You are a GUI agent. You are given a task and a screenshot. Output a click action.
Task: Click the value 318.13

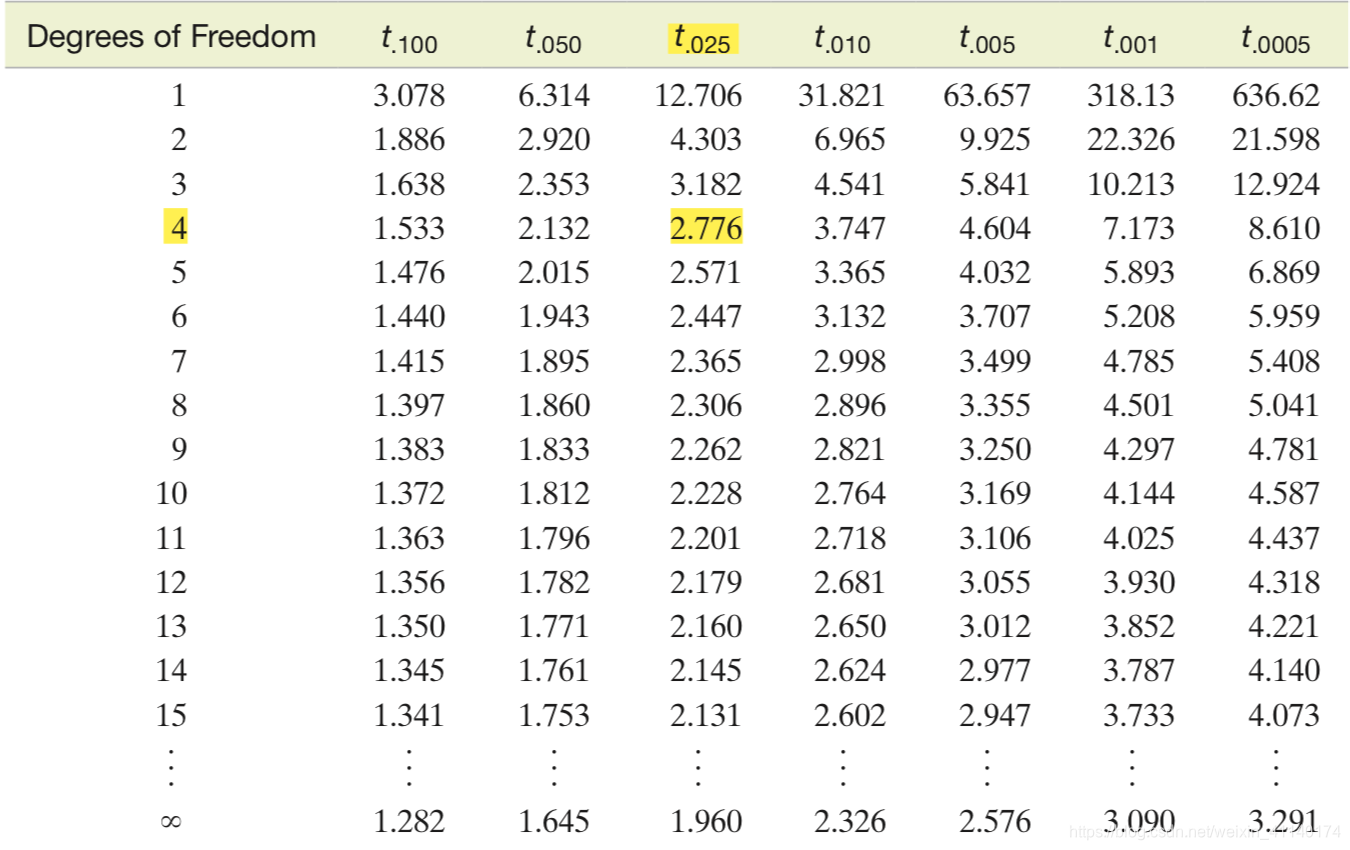pyautogui.click(x=1131, y=96)
